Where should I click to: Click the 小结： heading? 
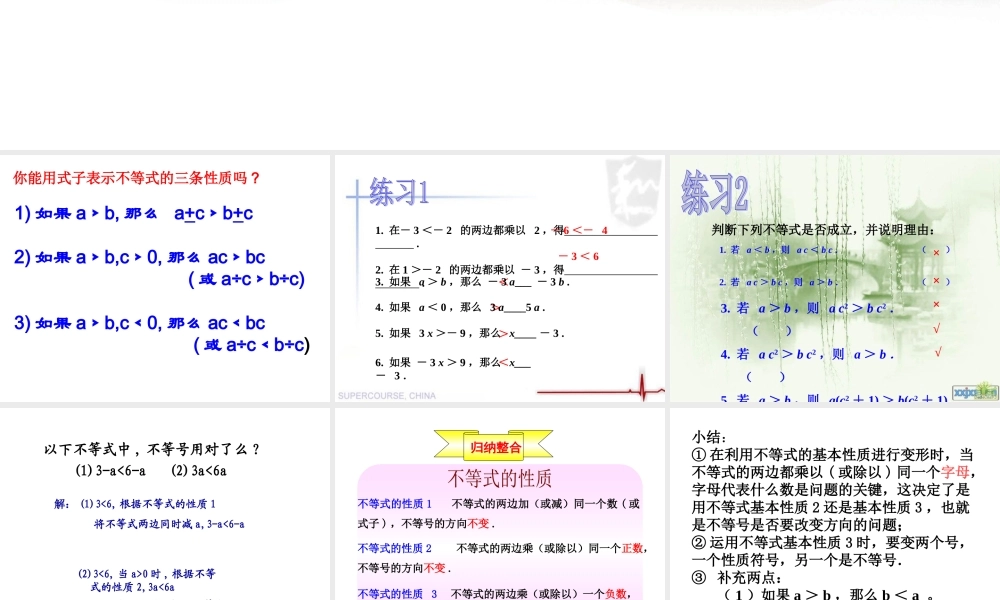pos(709,437)
